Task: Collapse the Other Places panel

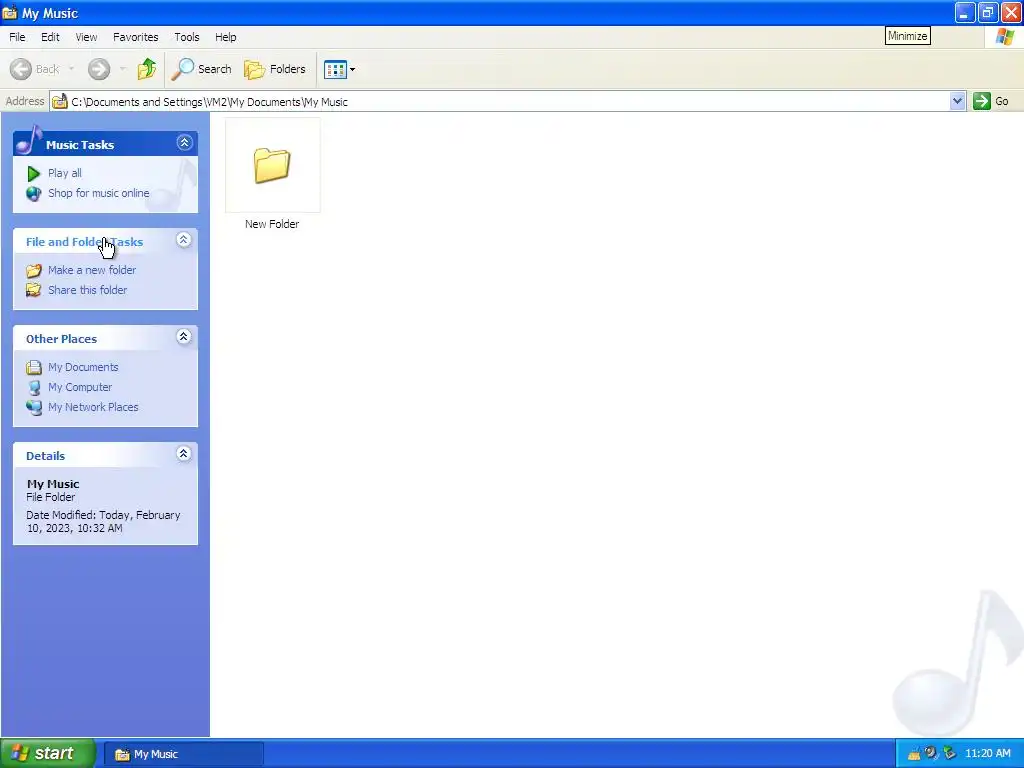Action: (184, 336)
